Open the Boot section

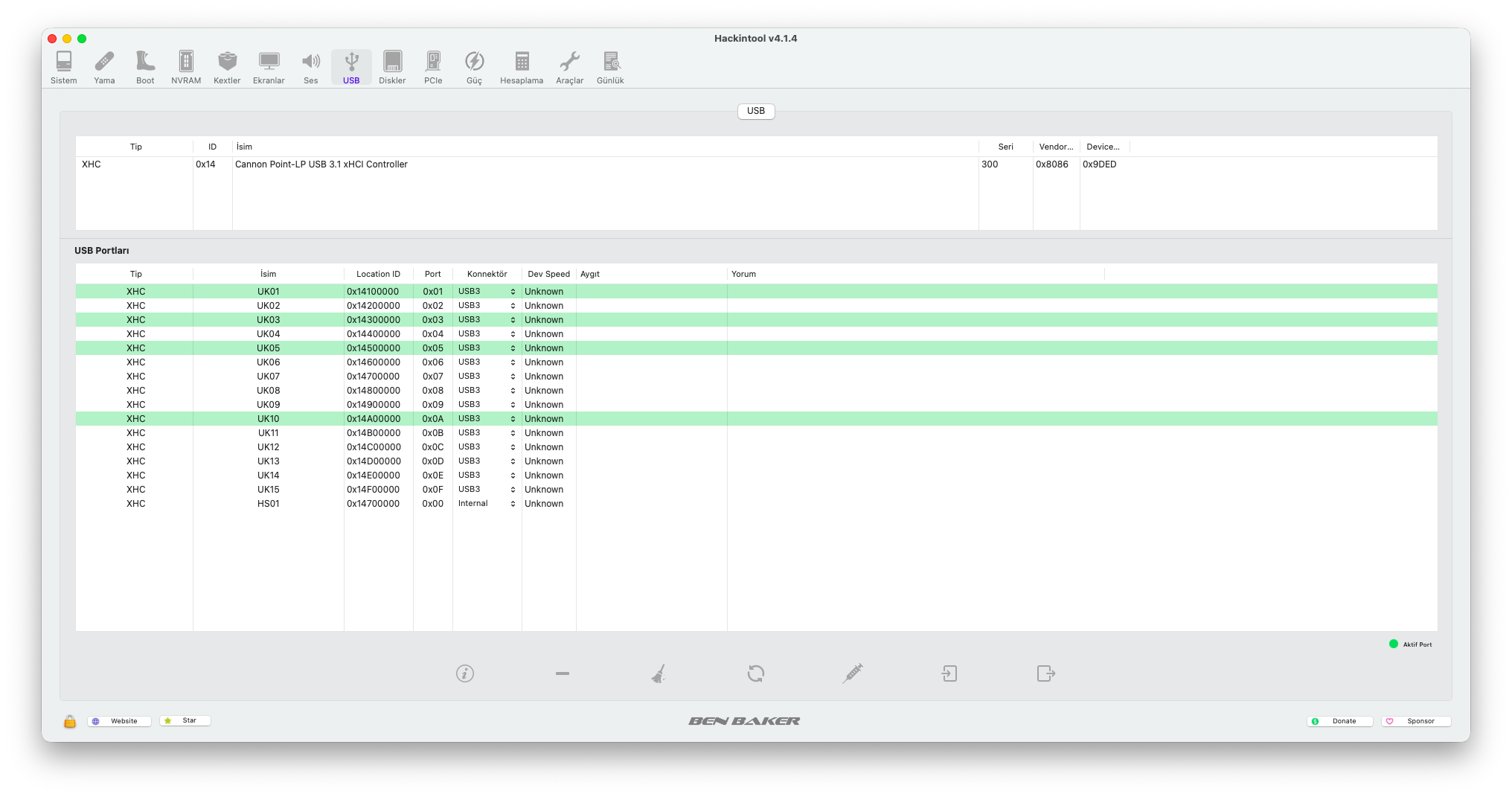145,68
